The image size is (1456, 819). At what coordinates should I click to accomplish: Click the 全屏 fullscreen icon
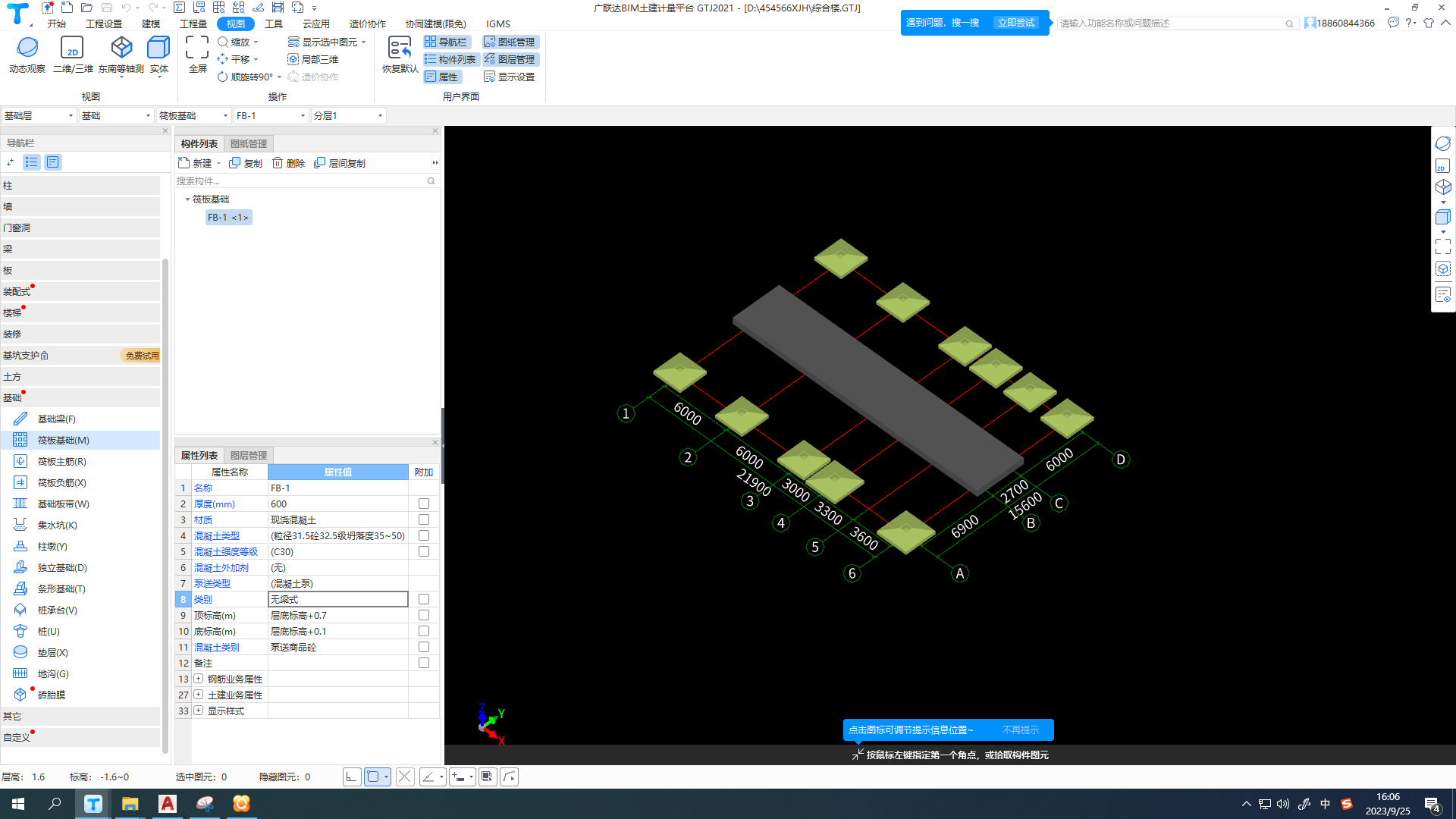pos(197,49)
